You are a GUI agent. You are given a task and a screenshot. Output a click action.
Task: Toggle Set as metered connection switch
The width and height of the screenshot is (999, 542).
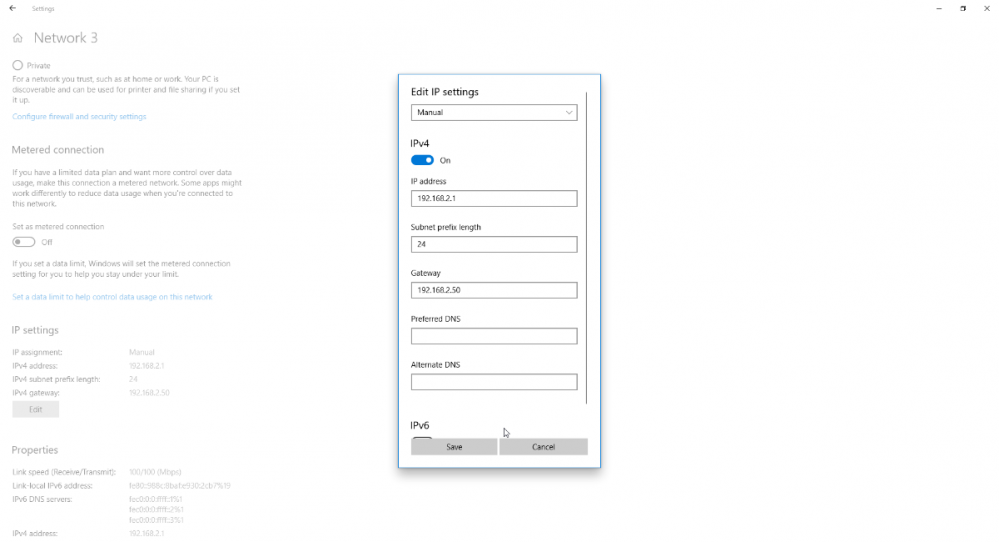click(x=24, y=242)
